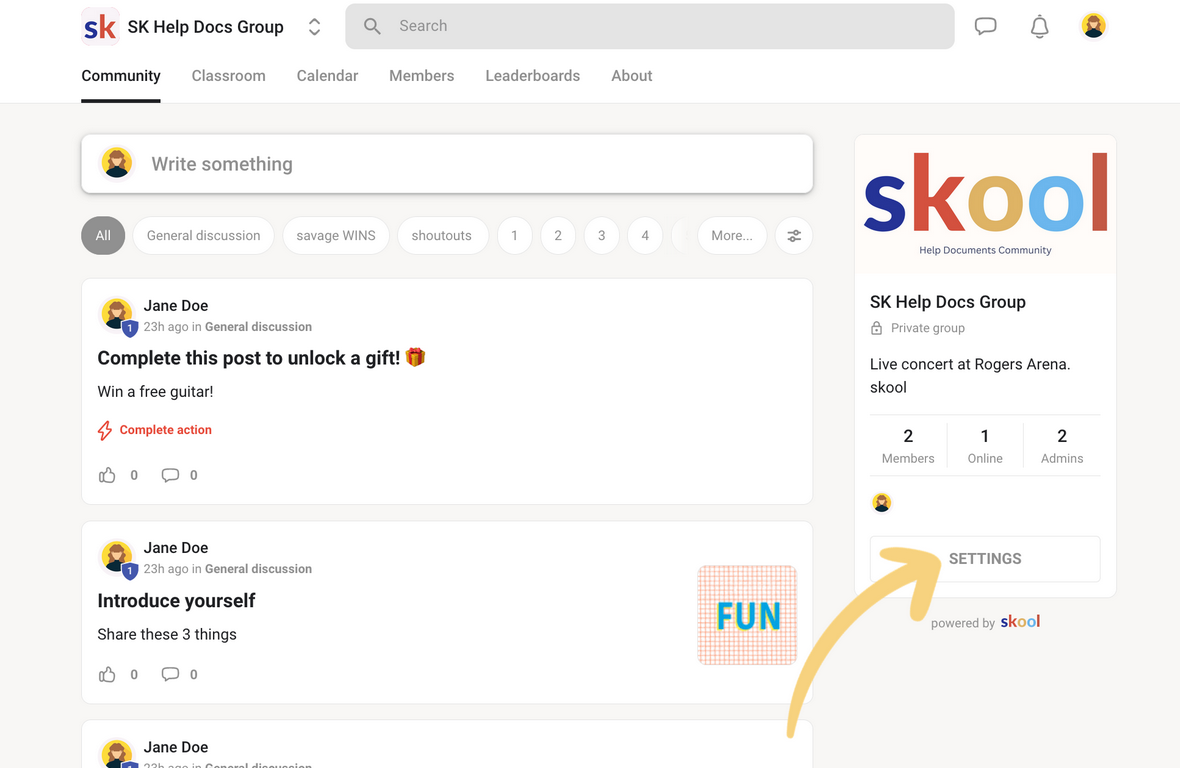
Task: Go to the Leaderboards tab
Action: pyautogui.click(x=532, y=76)
